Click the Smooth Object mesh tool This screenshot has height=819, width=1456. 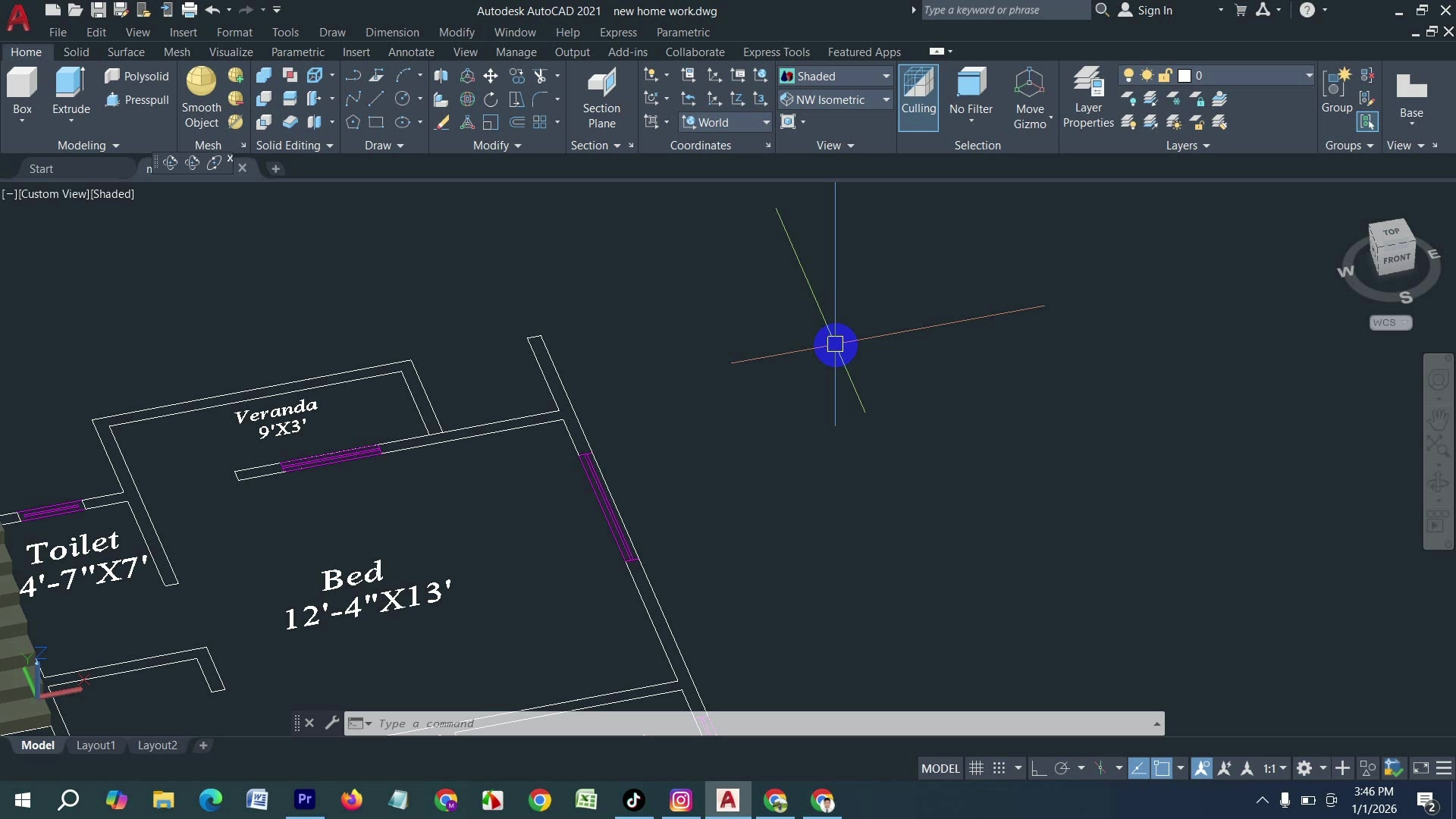201,98
